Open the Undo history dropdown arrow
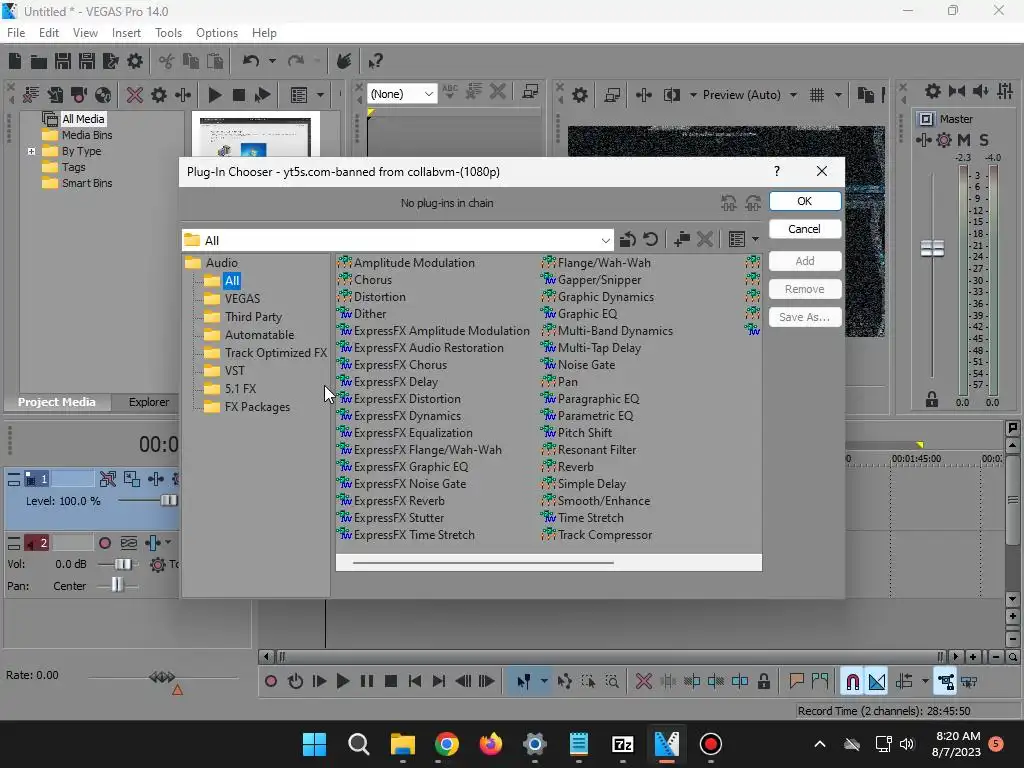The image size is (1024, 768). 272,61
